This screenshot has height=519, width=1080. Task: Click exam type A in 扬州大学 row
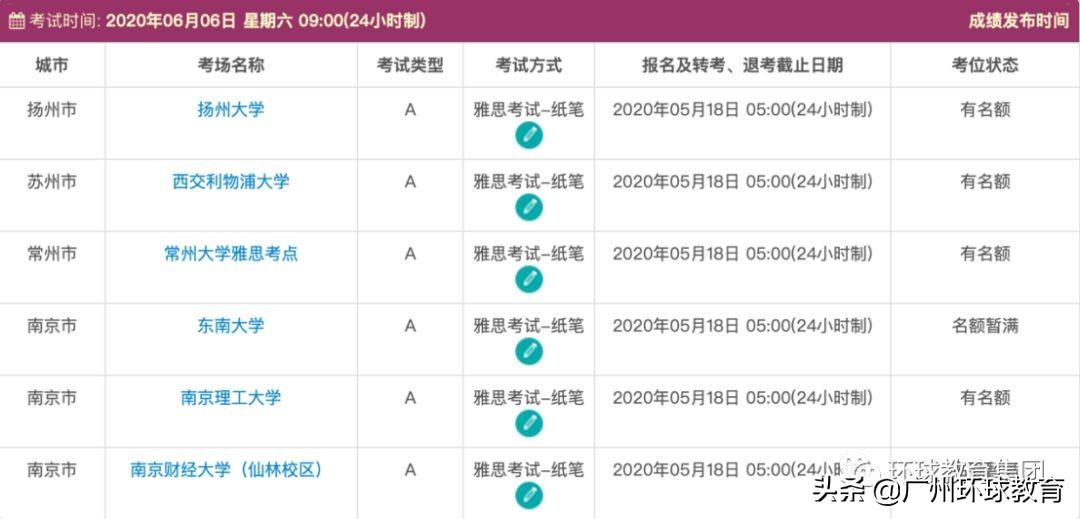[x=410, y=110]
